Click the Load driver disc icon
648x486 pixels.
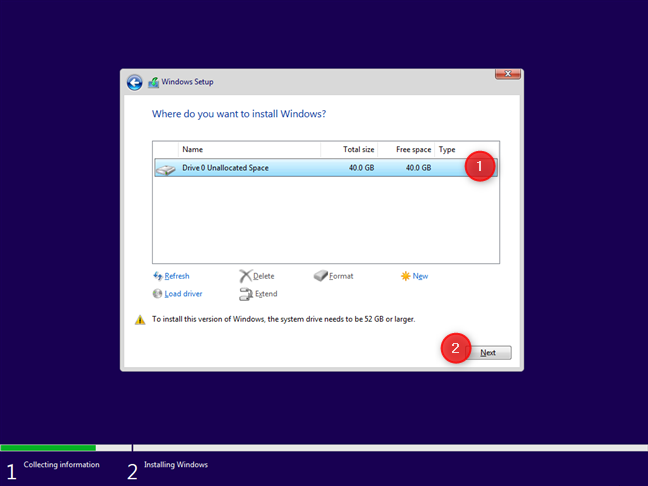click(x=157, y=293)
